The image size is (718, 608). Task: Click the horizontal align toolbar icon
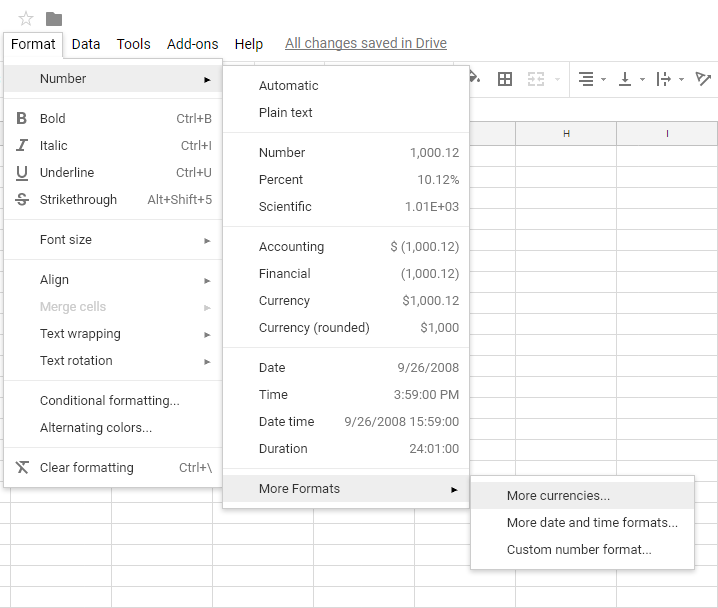click(586, 79)
